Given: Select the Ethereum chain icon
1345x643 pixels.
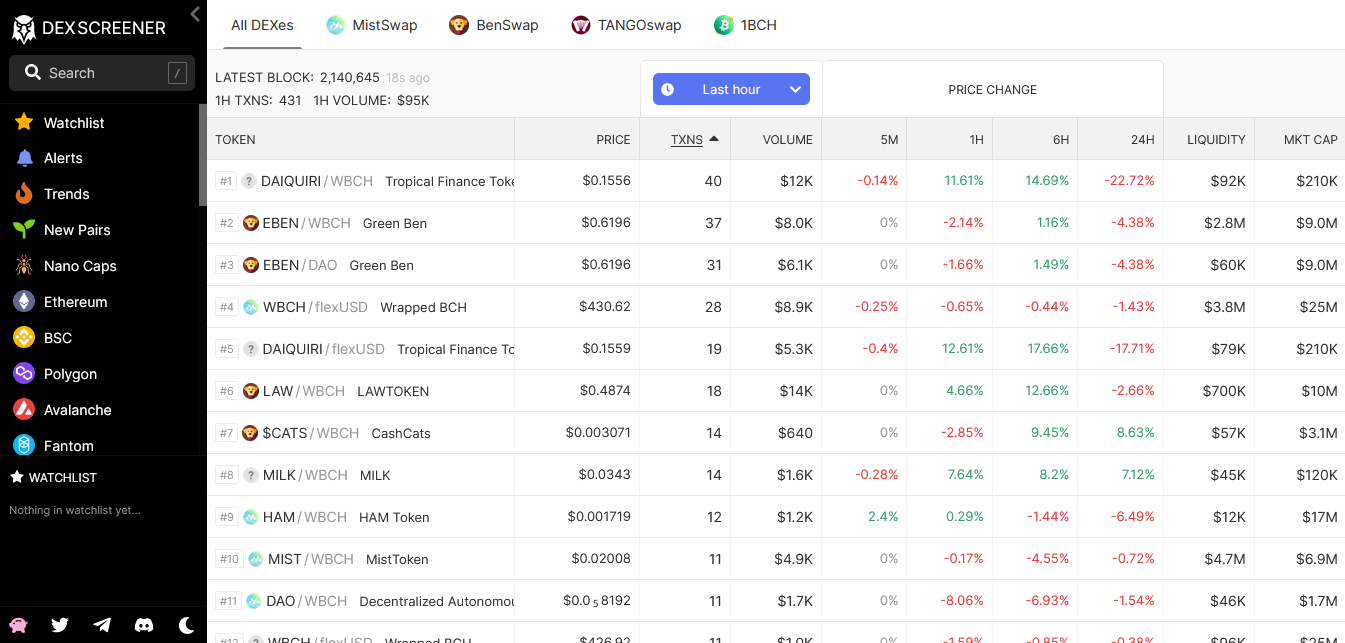Looking at the screenshot, I should click(24, 302).
